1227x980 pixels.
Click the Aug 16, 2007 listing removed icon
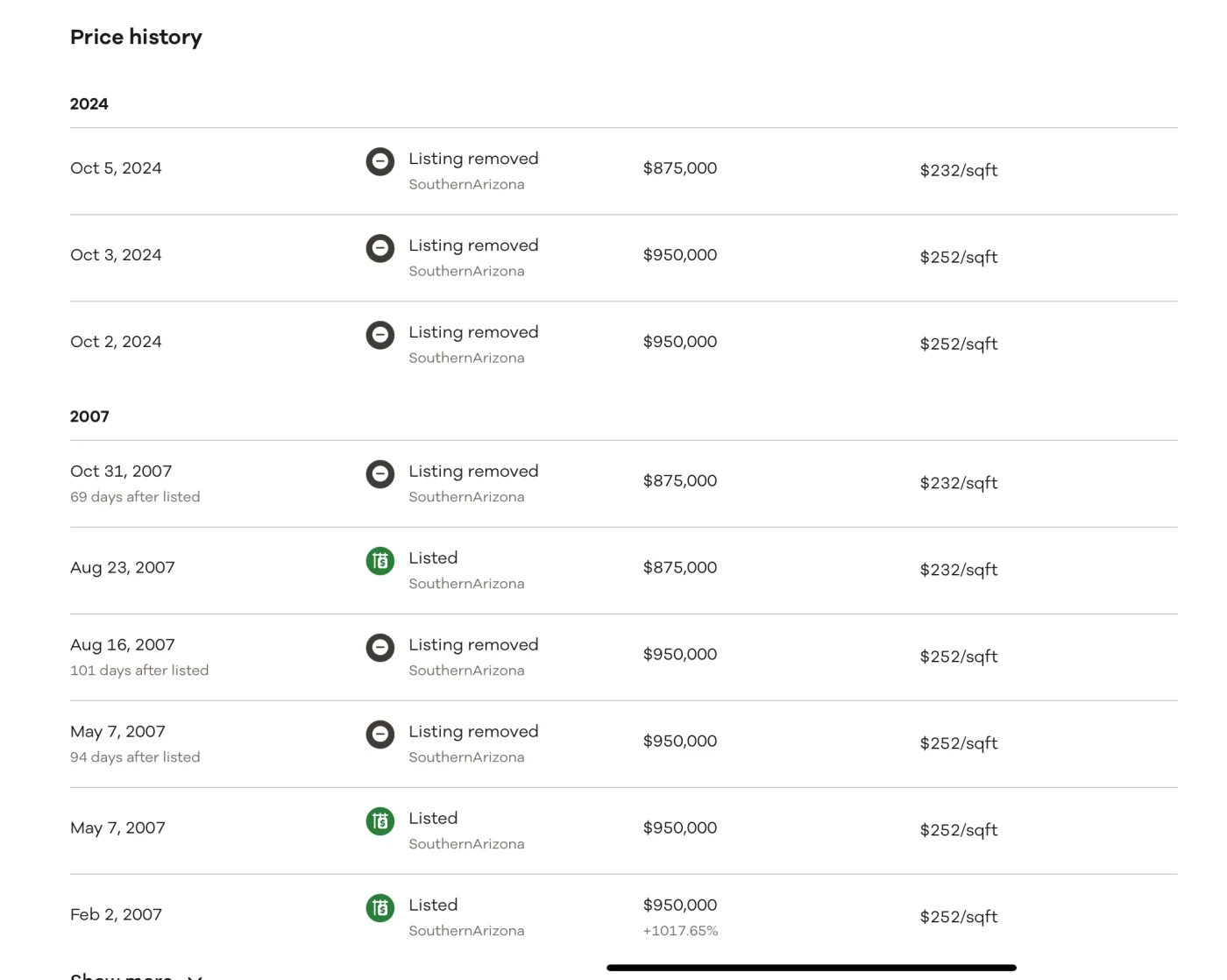click(x=379, y=648)
